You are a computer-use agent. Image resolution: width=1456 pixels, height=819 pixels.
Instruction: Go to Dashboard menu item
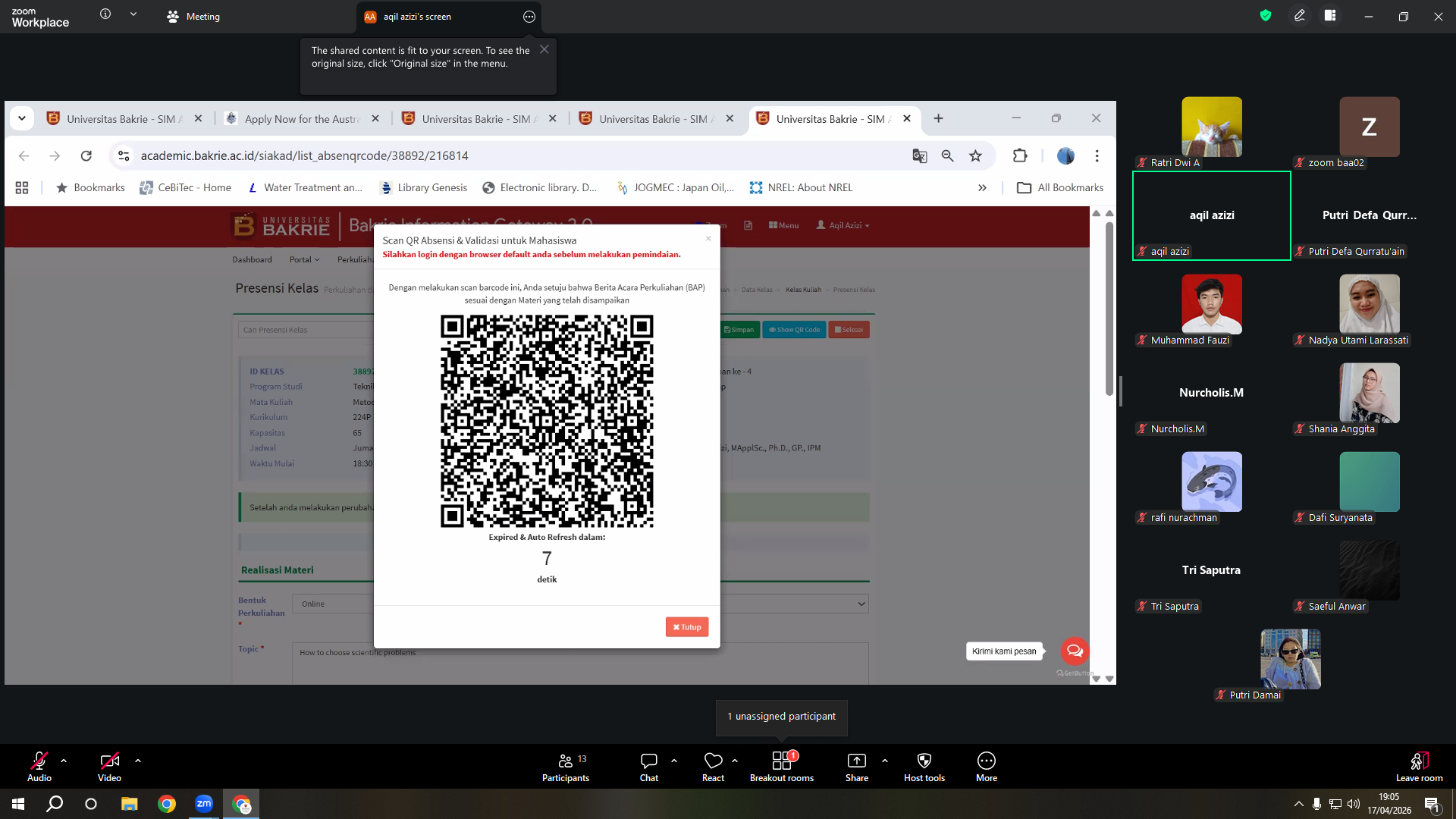[x=252, y=259]
